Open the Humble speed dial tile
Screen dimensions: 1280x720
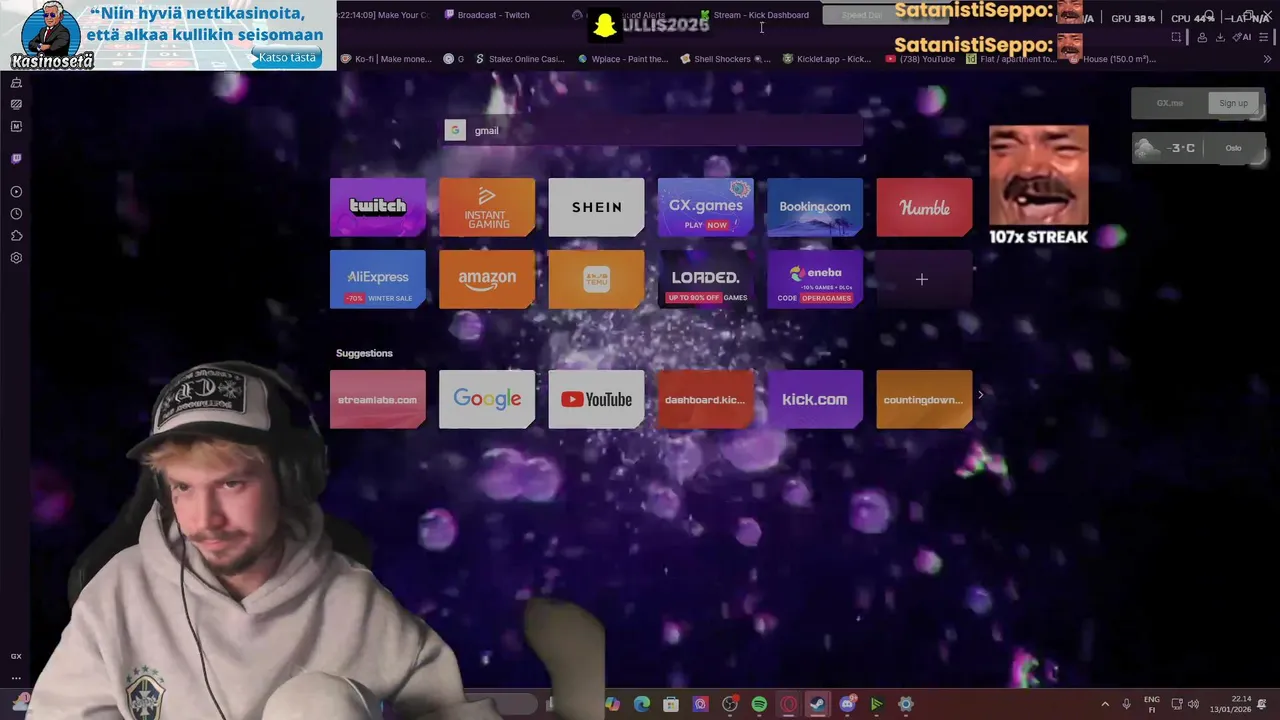coord(924,207)
